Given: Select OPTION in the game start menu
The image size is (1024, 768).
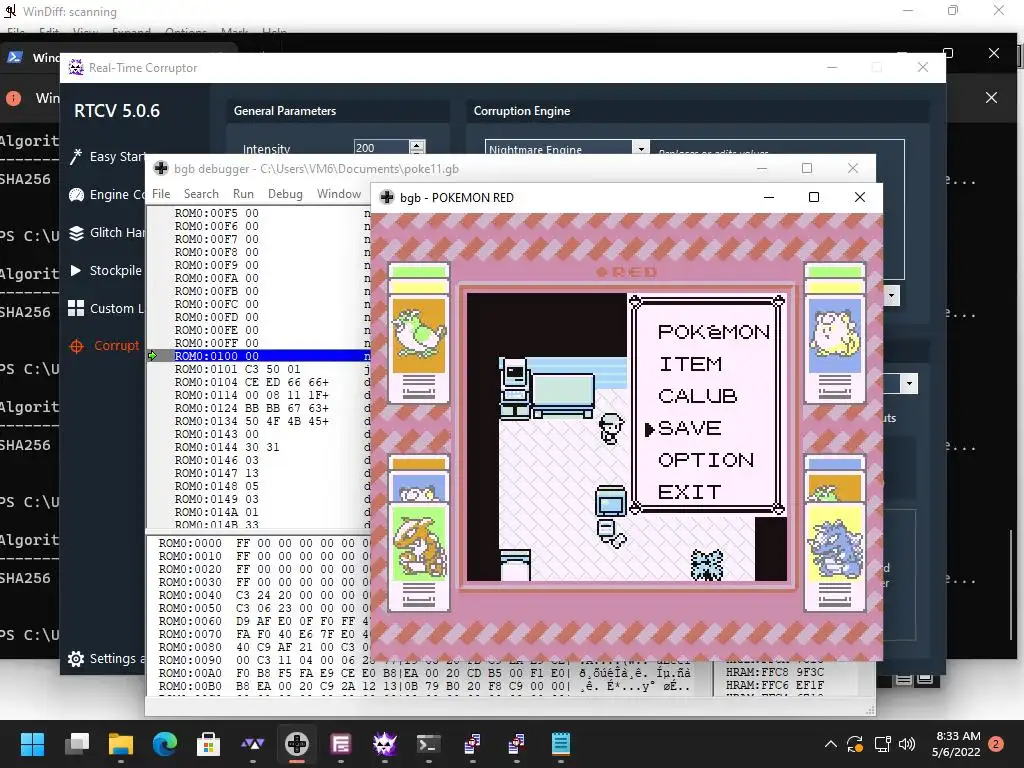Looking at the screenshot, I should point(706,460).
